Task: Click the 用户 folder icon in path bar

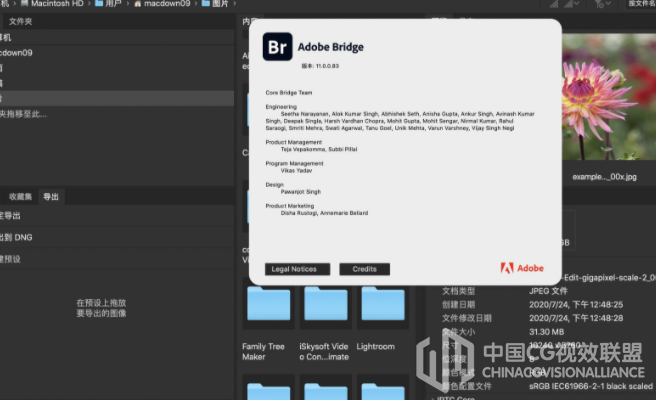Action: [x=99, y=3]
